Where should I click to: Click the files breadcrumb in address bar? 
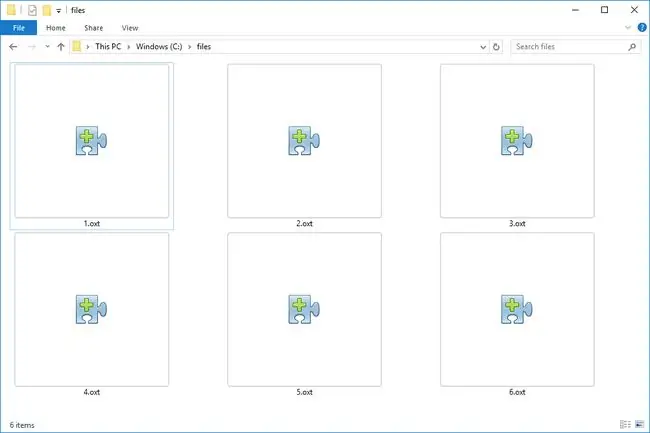(x=204, y=46)
